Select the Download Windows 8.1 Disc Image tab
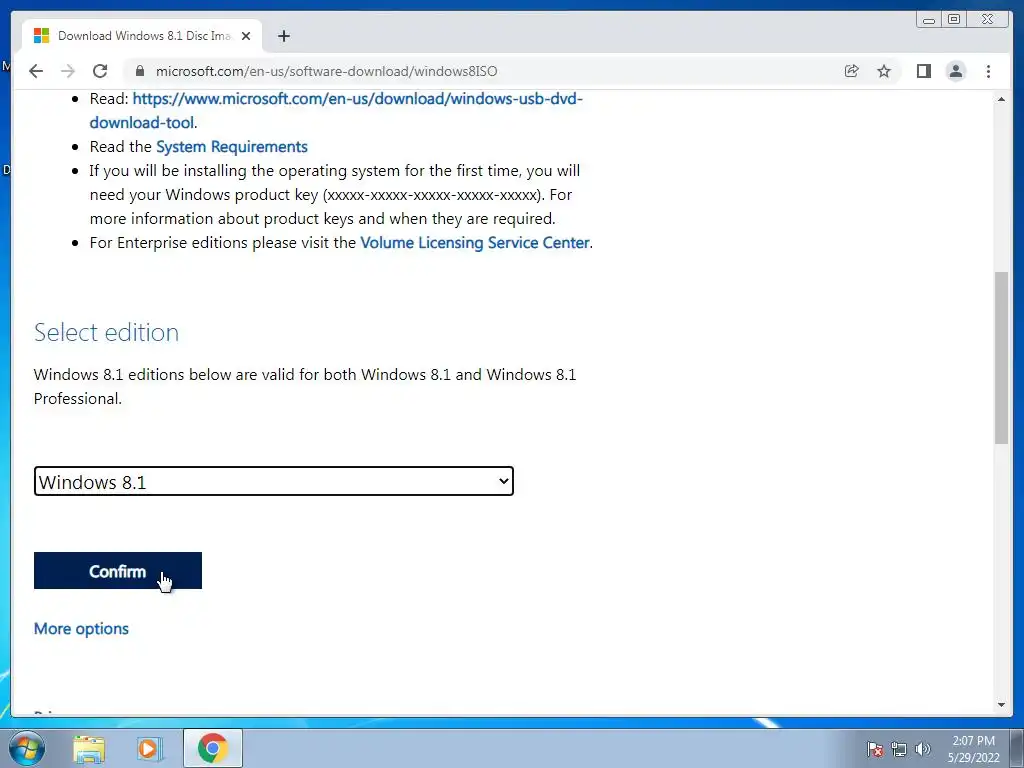This screenshot has width=1024, height=768. click(x=142, y=36)
